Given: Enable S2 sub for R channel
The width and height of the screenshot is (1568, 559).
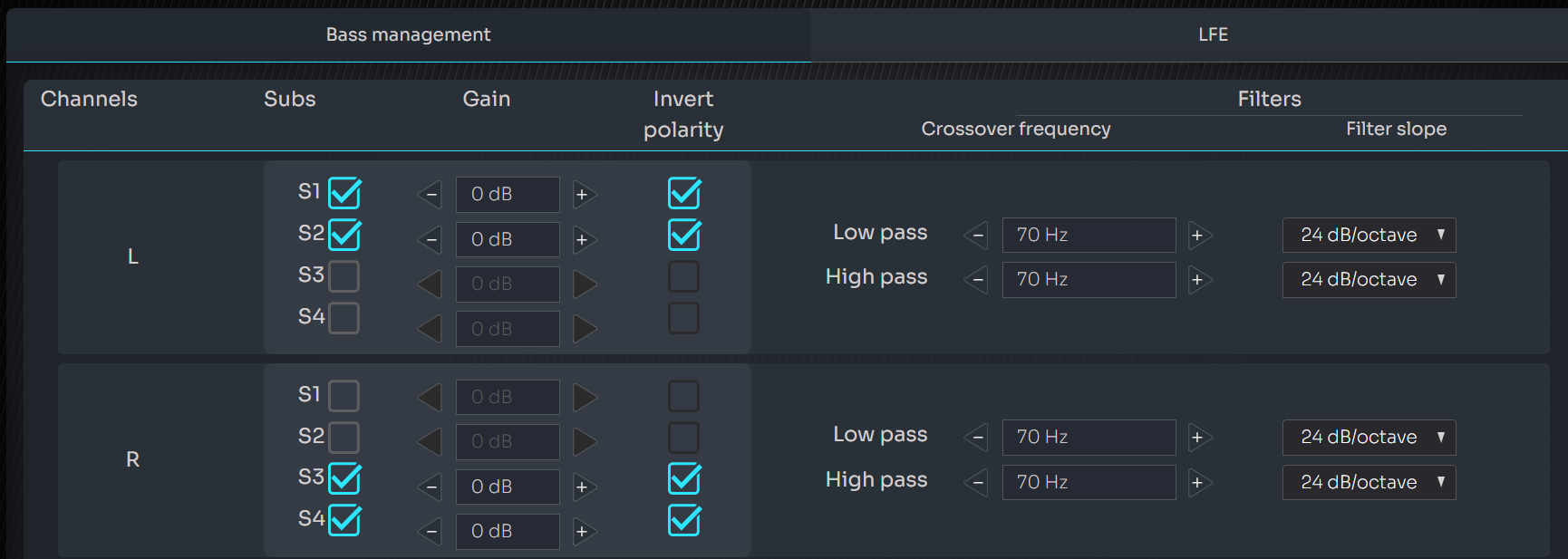Looking at the screenshot, I should coord(344,438).
